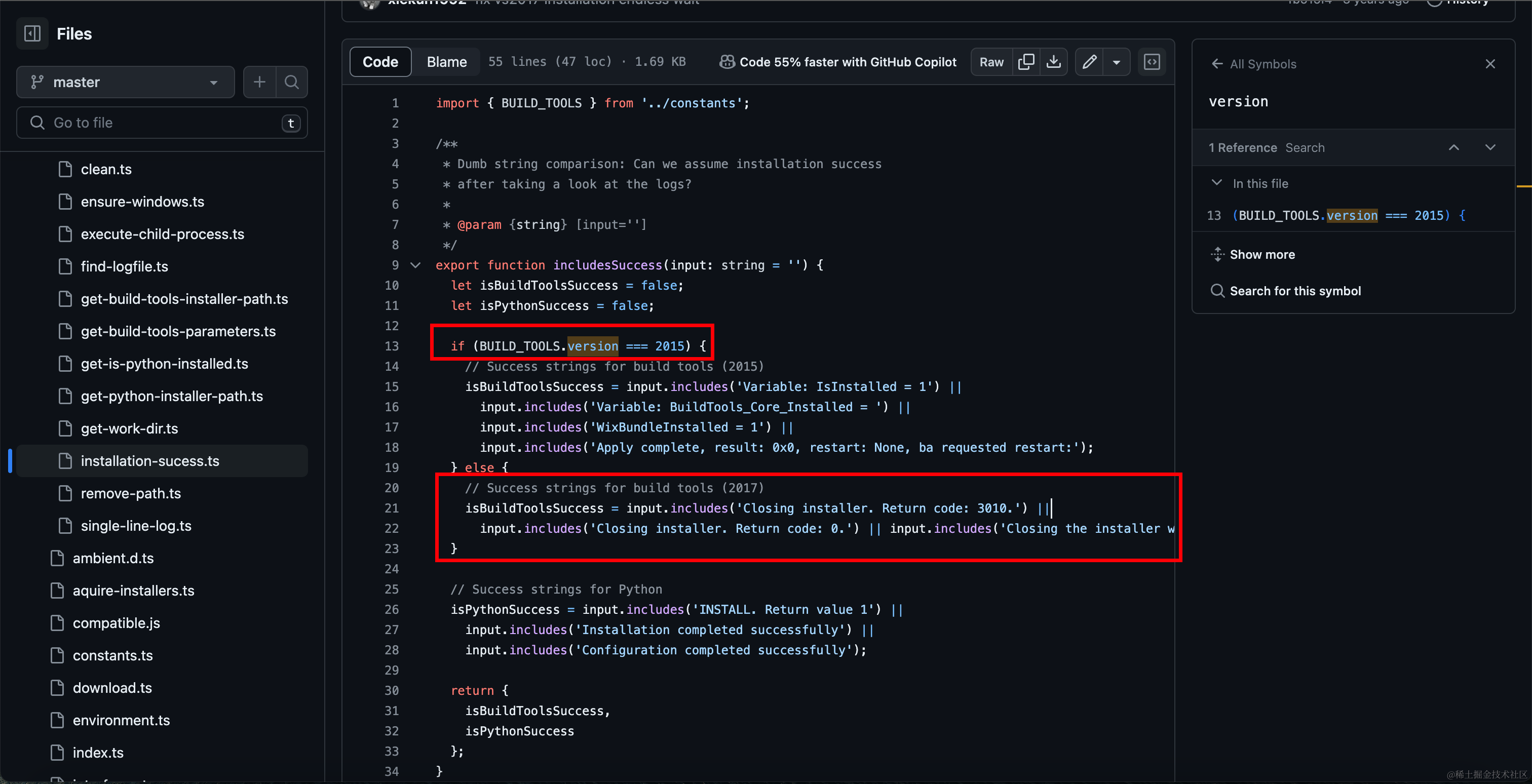The image size is (1532, 784).
Task: Open ensure-windows.ts file
Action: coord(143,202)
